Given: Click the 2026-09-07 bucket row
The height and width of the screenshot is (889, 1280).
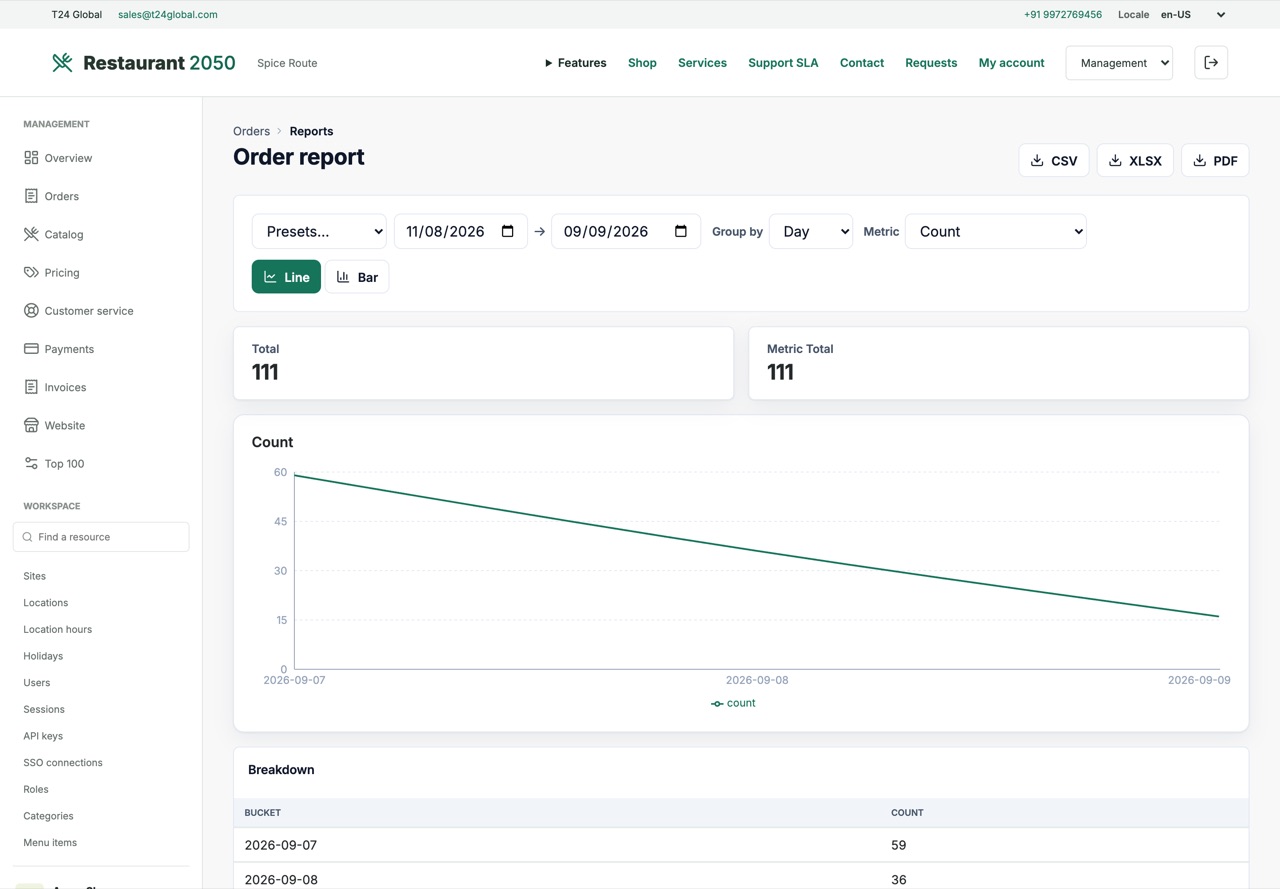Looking at the screenshot, I should click(x=741, y=845).
